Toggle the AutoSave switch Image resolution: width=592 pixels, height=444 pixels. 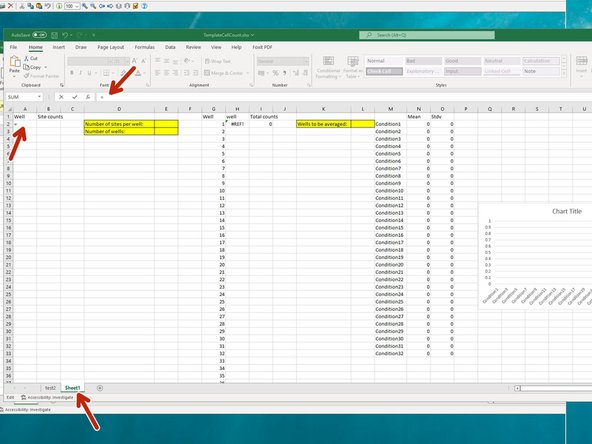click(x=39, y=35)
